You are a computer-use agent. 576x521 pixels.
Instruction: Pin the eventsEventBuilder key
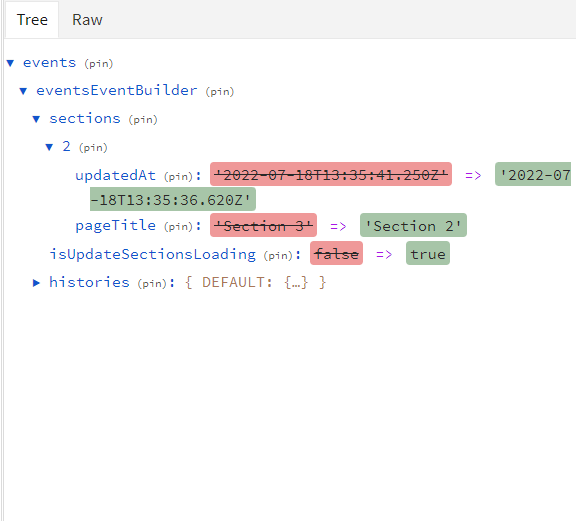click(x=220, y=91)
